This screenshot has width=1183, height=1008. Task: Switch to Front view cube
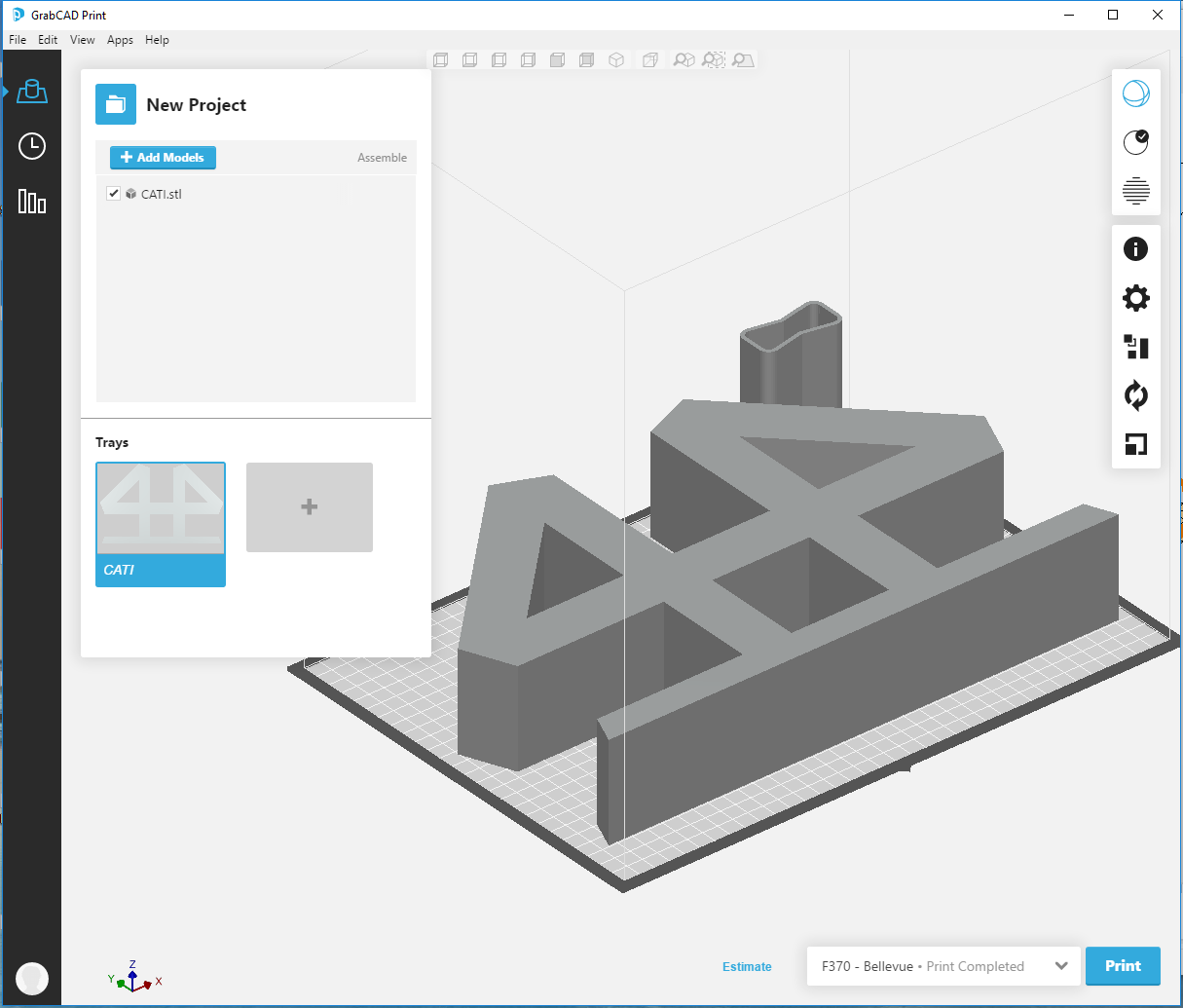click(x=557, y=60)
